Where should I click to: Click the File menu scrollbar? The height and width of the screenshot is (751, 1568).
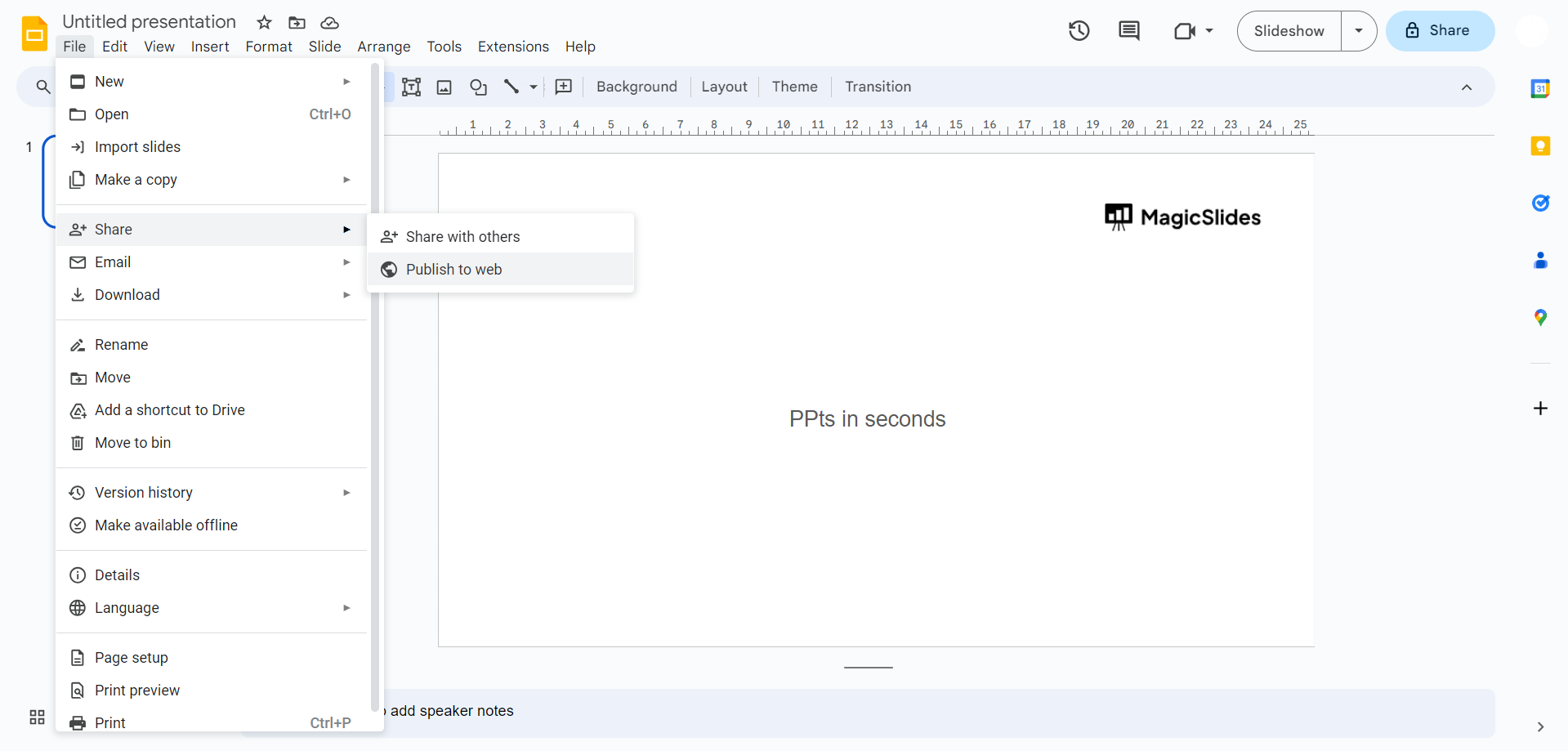click(x=375, y=387)
